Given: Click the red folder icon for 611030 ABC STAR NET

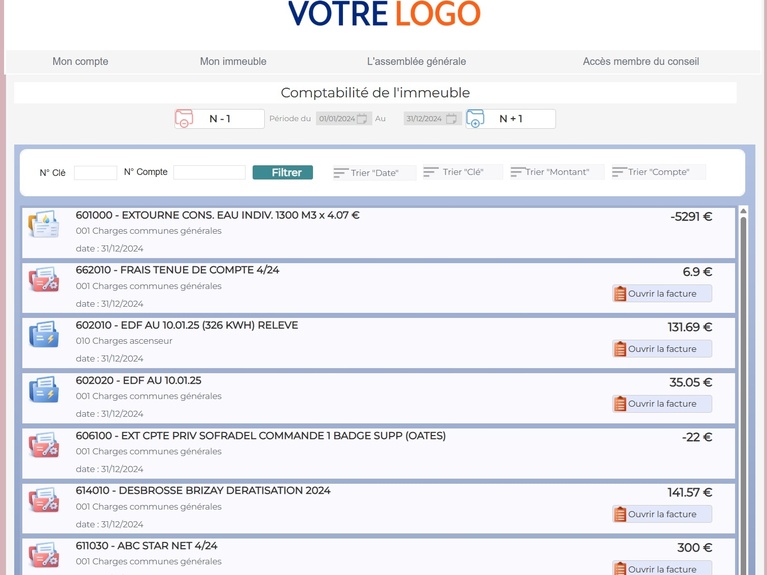Looking at the screenshot, I should (x=44, y=555).
